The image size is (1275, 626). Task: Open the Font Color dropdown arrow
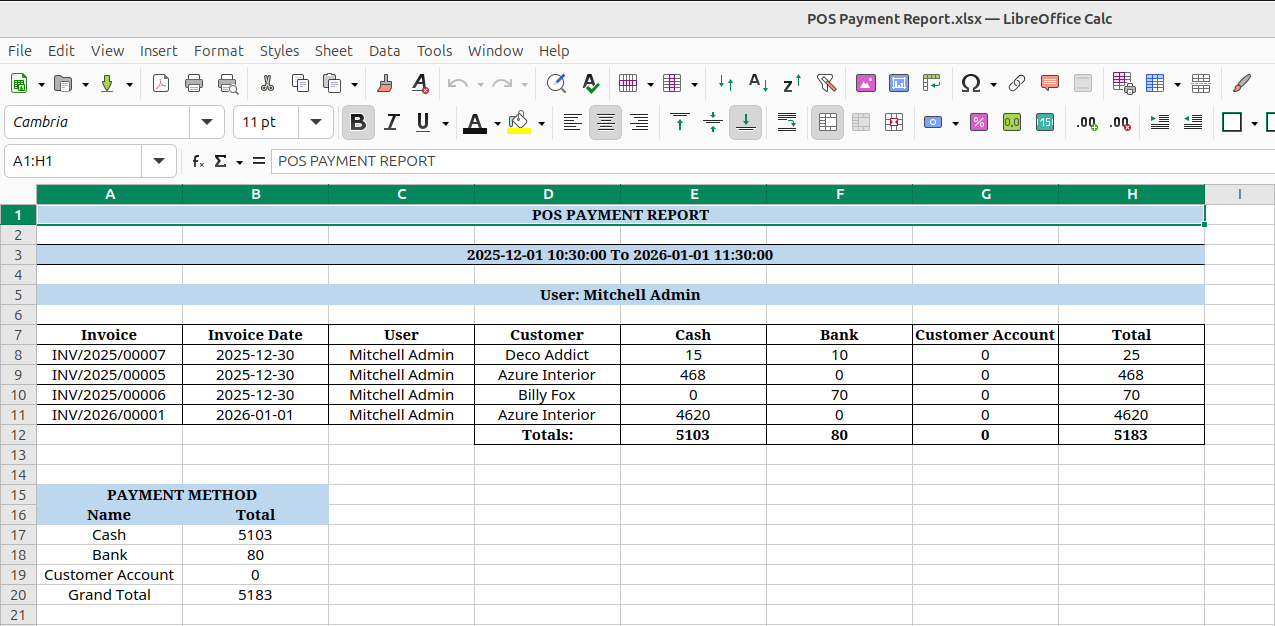pos(497,123)
